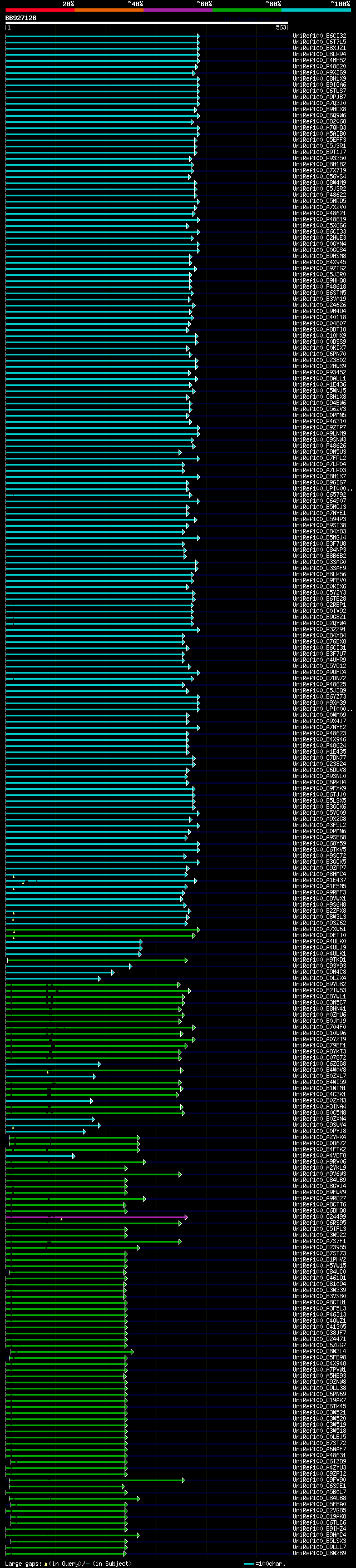Click the UniRef100_Q8W3L4 entry
Image resolution: width=356 pixels, height=1568 pixels.
(319, 1351)
